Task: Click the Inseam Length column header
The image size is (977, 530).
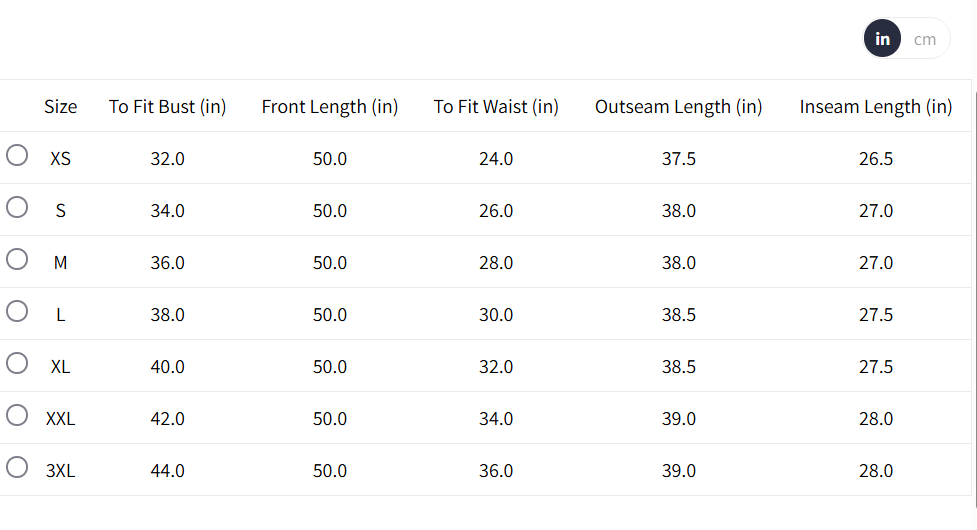Action: 876,107
